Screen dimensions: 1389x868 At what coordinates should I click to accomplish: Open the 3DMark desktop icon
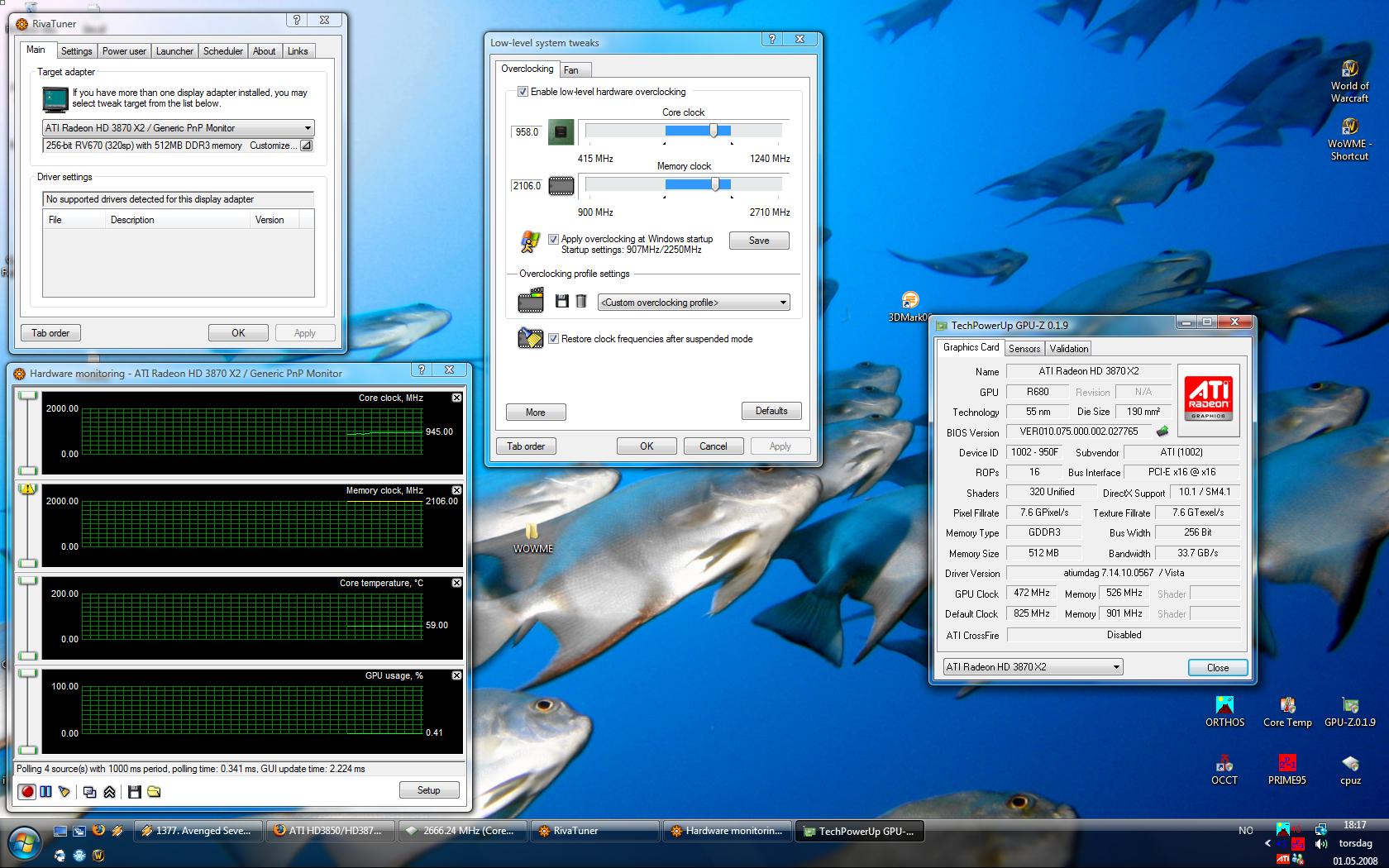coord(909,307)
